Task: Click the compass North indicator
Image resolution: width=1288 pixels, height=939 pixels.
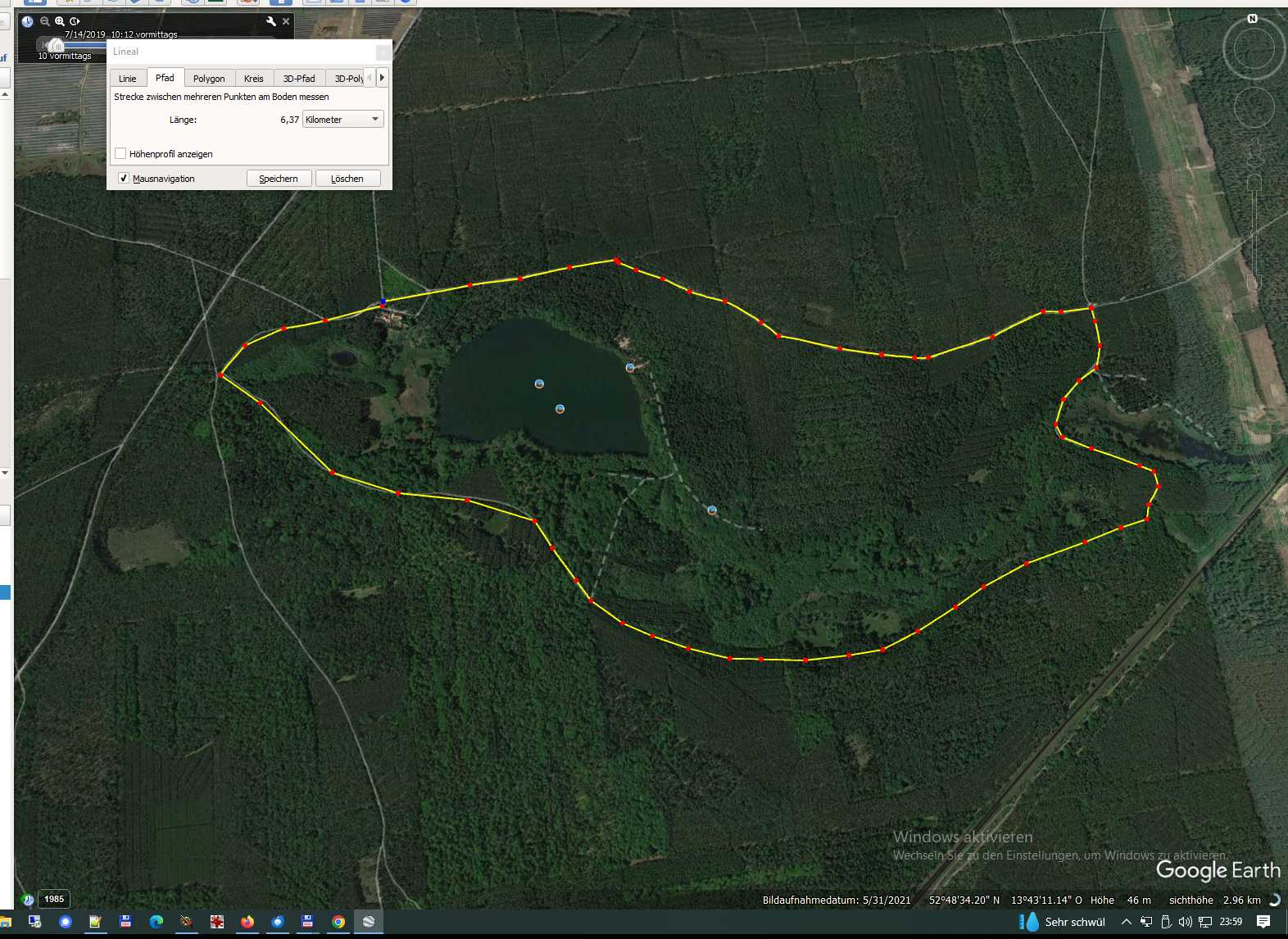Action: click(x=1252, y=18)
